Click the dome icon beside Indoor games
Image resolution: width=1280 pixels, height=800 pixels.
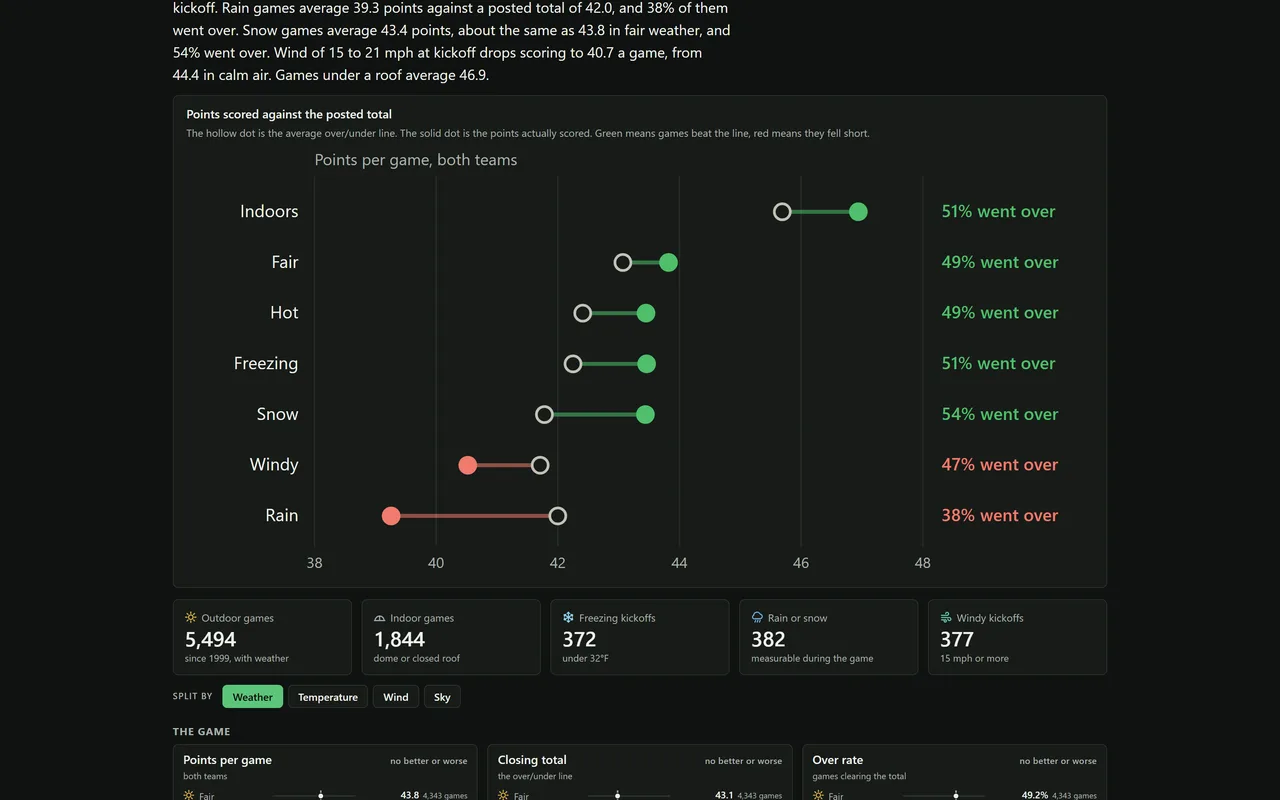380,618
